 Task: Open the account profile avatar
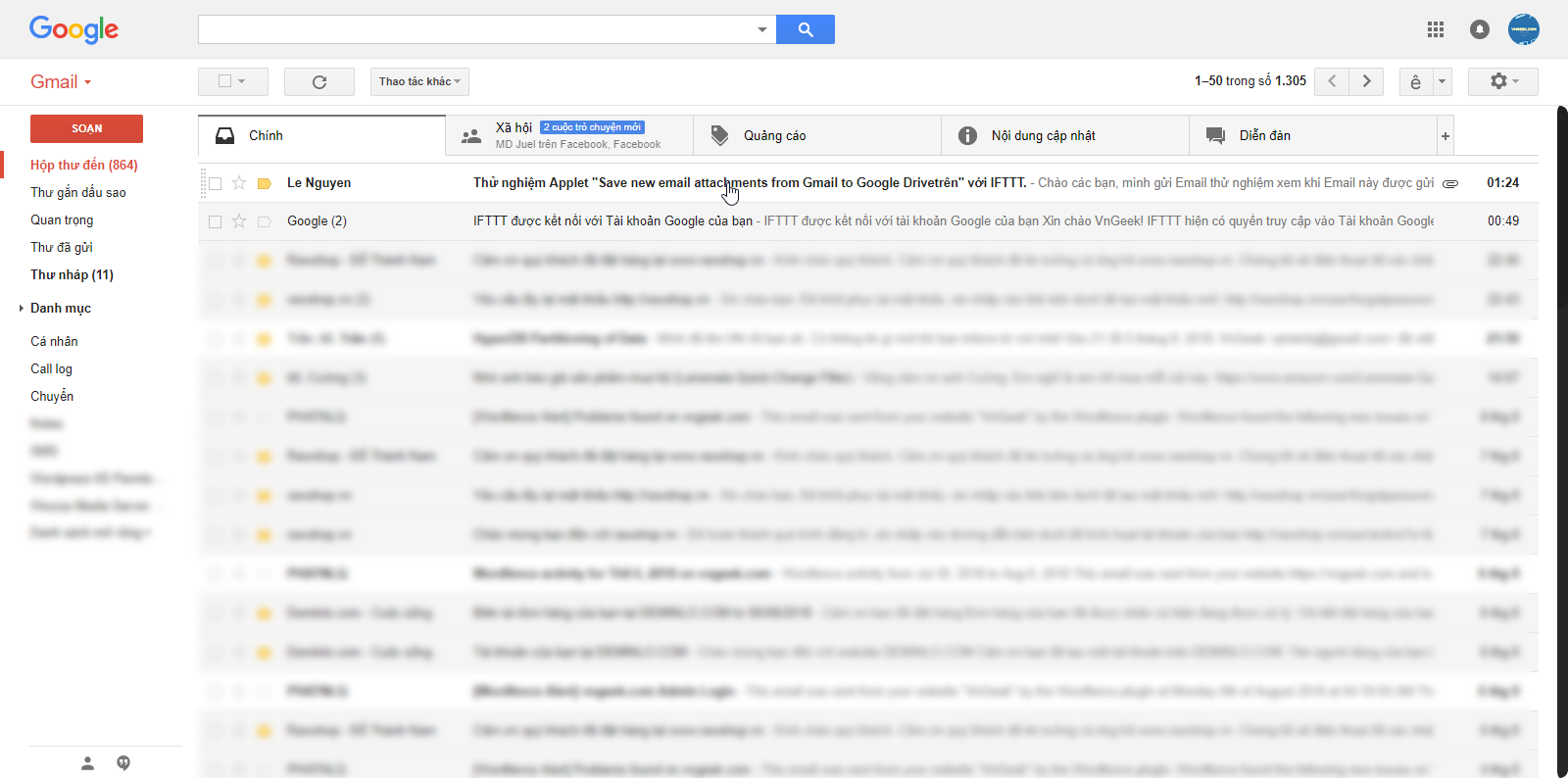[x=1524, y=29]
